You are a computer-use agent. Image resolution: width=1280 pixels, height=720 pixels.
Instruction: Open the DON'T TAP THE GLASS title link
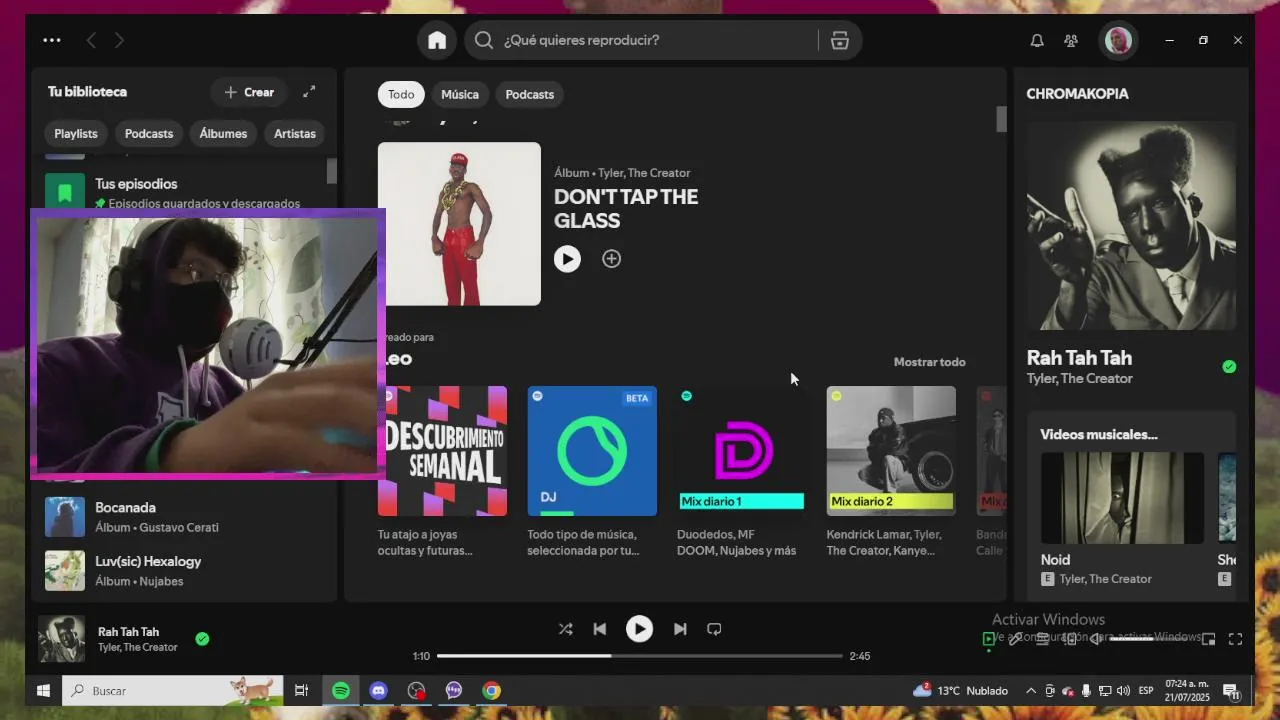click(x=626, y=208)
